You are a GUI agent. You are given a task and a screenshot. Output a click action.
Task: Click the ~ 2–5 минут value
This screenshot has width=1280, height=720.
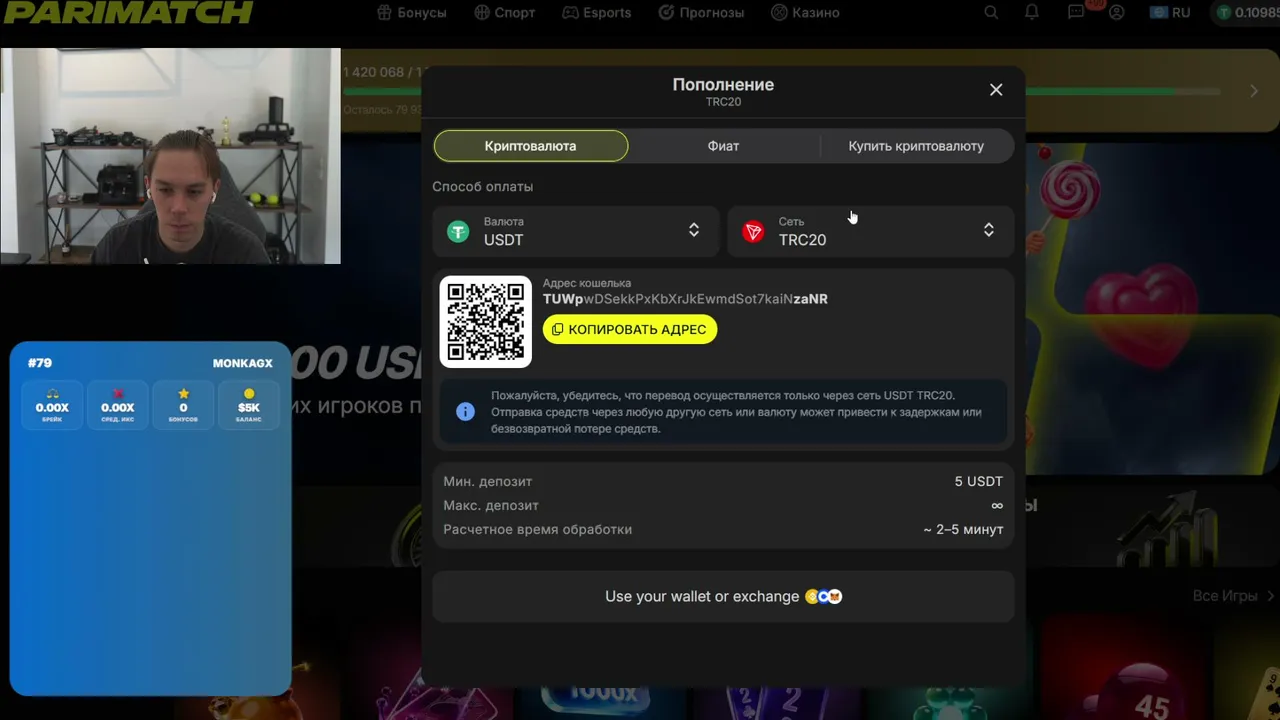click(963, 530)
